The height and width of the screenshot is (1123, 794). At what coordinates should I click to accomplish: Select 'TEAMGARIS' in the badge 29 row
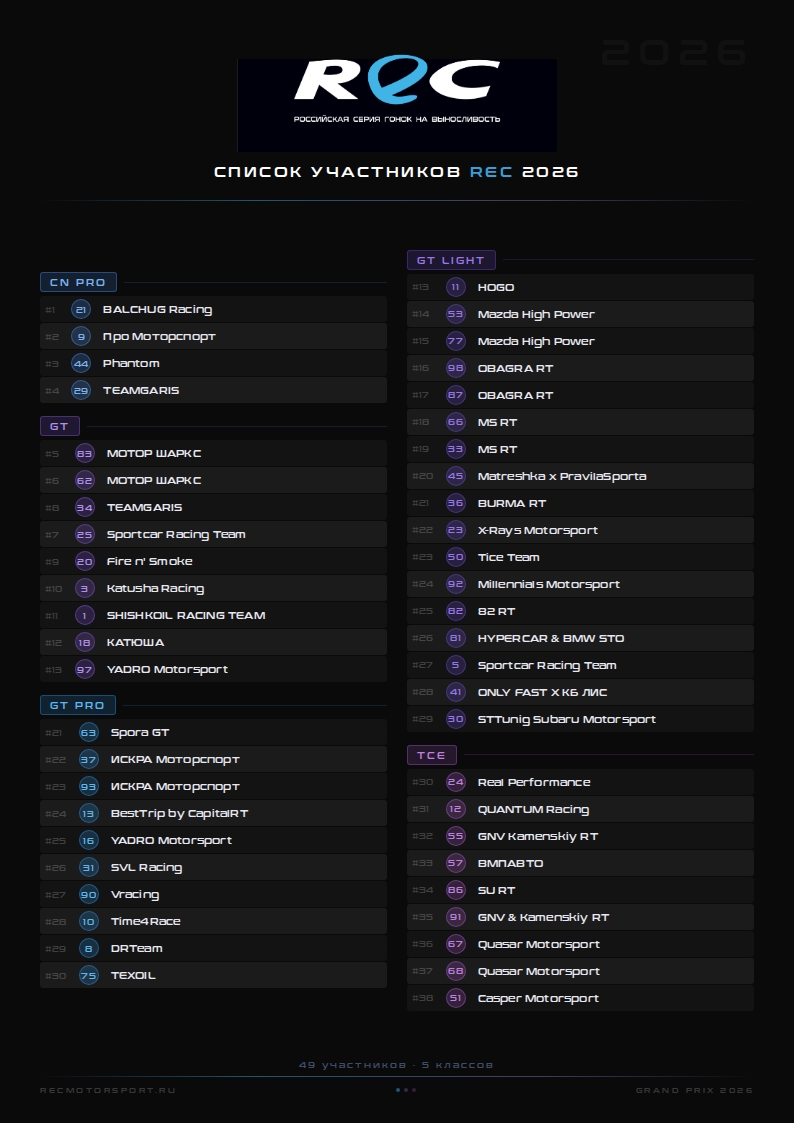click(141, 390)
